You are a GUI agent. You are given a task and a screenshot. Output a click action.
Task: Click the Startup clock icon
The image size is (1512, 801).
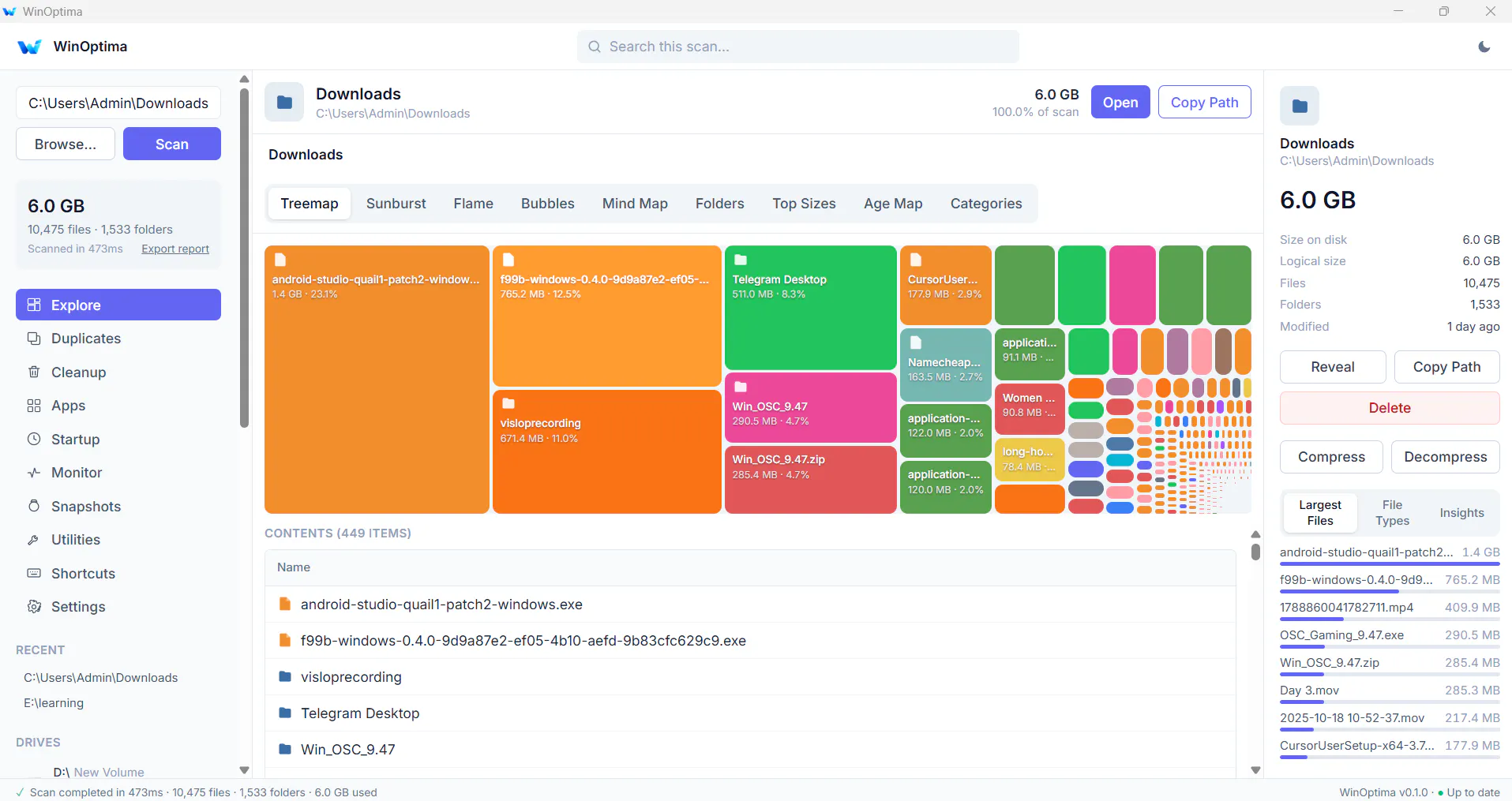tap(34, 439)
